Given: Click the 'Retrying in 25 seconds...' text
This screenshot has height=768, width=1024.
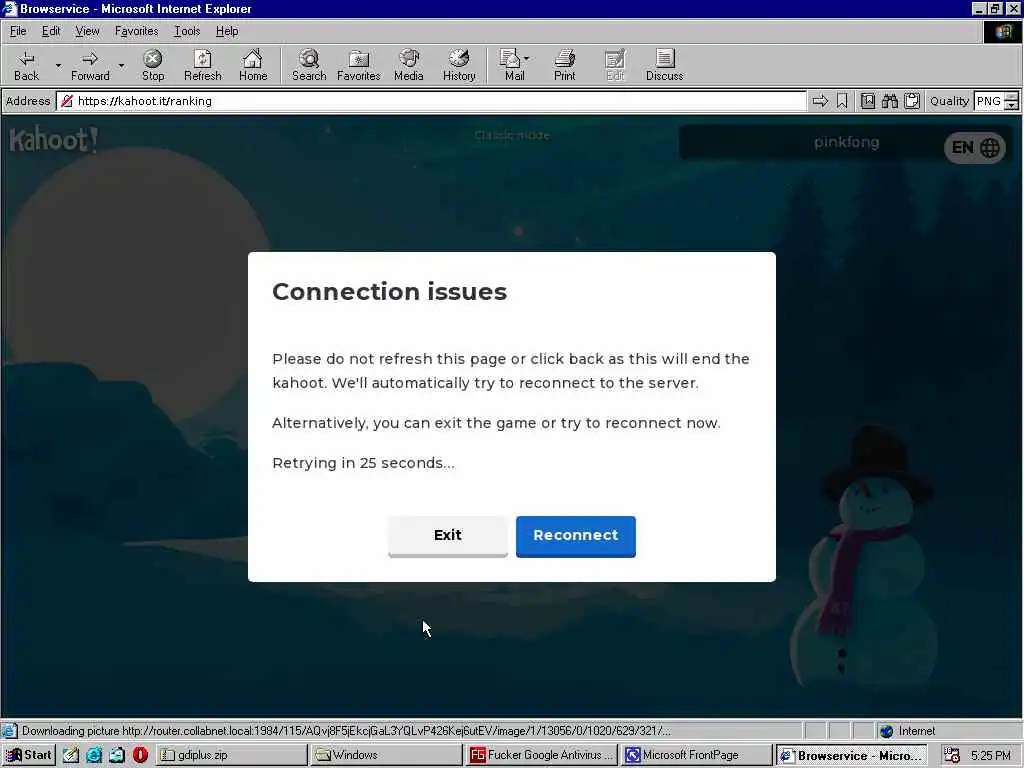Looking at the screenshot, I should tap(363, 463).
